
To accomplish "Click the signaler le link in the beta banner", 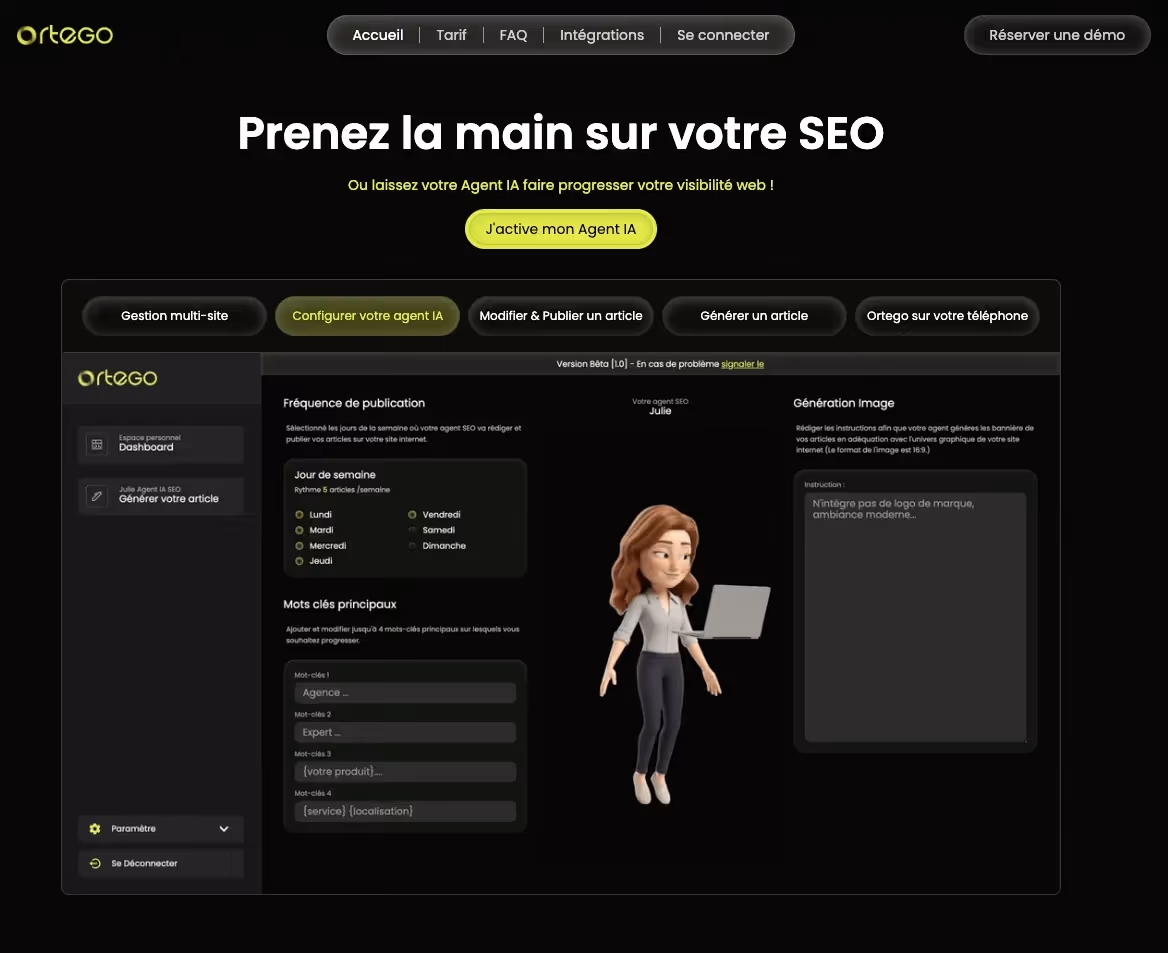I will click(x=742, y=364).
